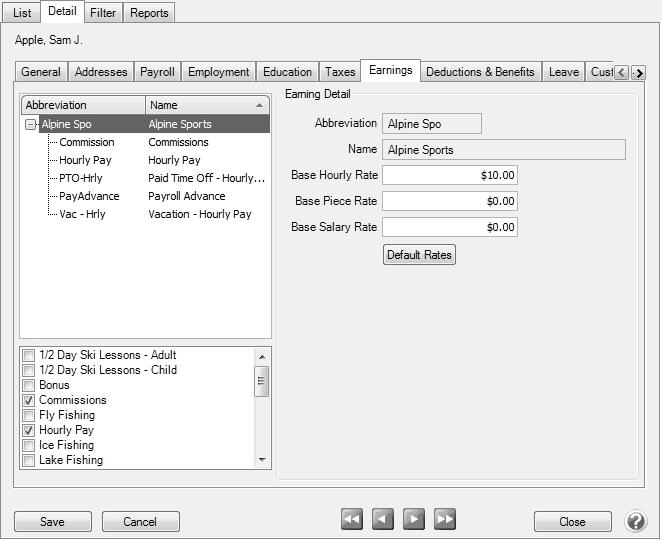Image resolution: width=662 pixels, height=540 pixels.
Task: Enable the Bonus checkbox
Action: 29,385
